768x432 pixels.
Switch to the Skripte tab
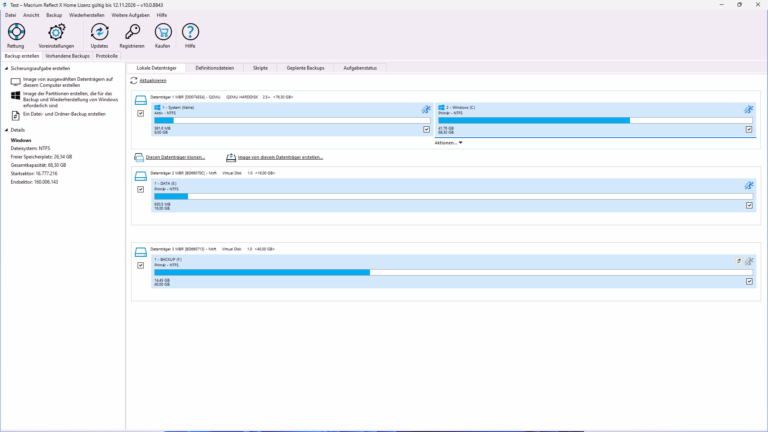pos(260,68)
